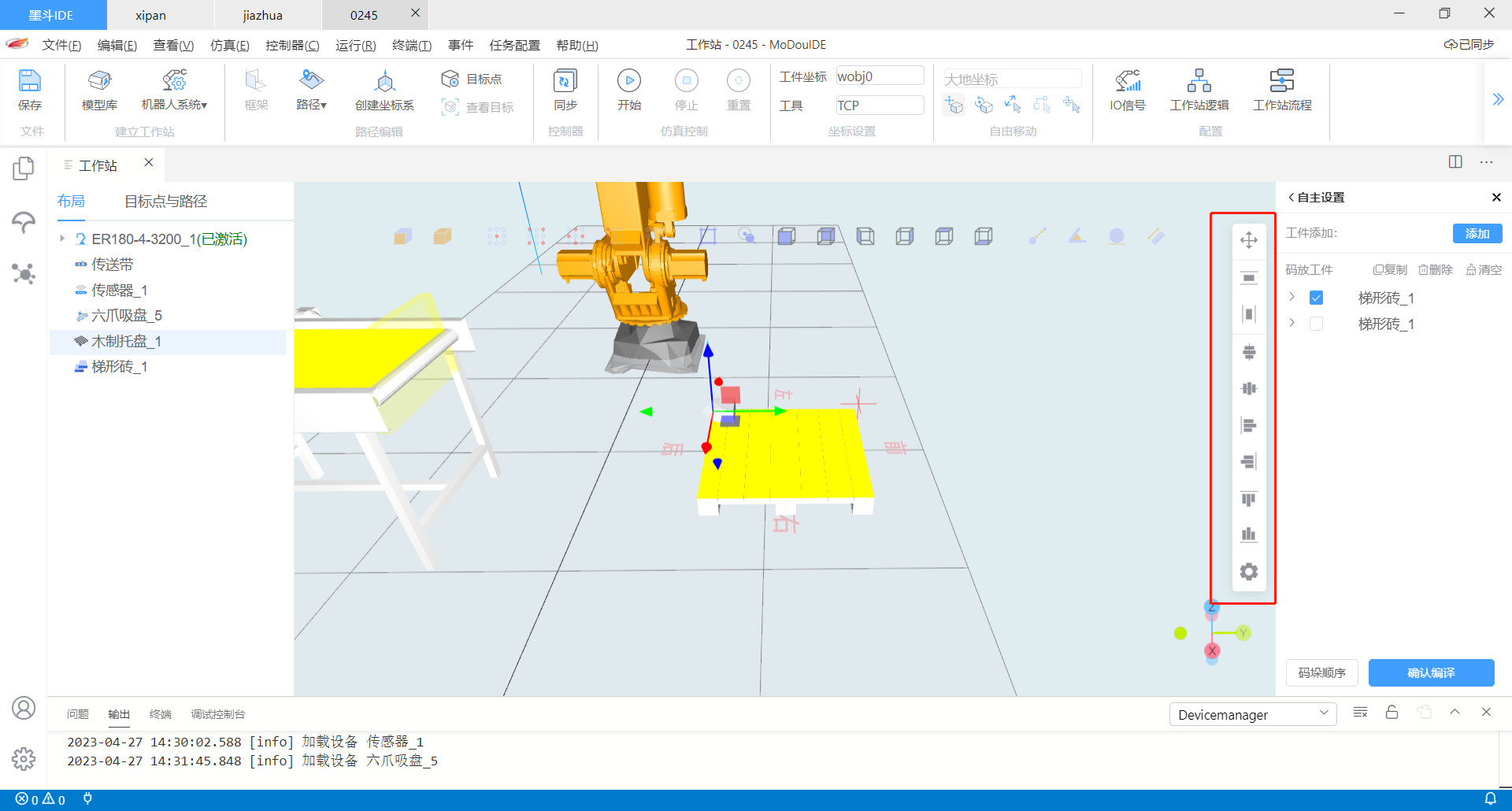Open IO信号 configuration
This screenshot has height=811, width=1512.
coord(1127,90)
